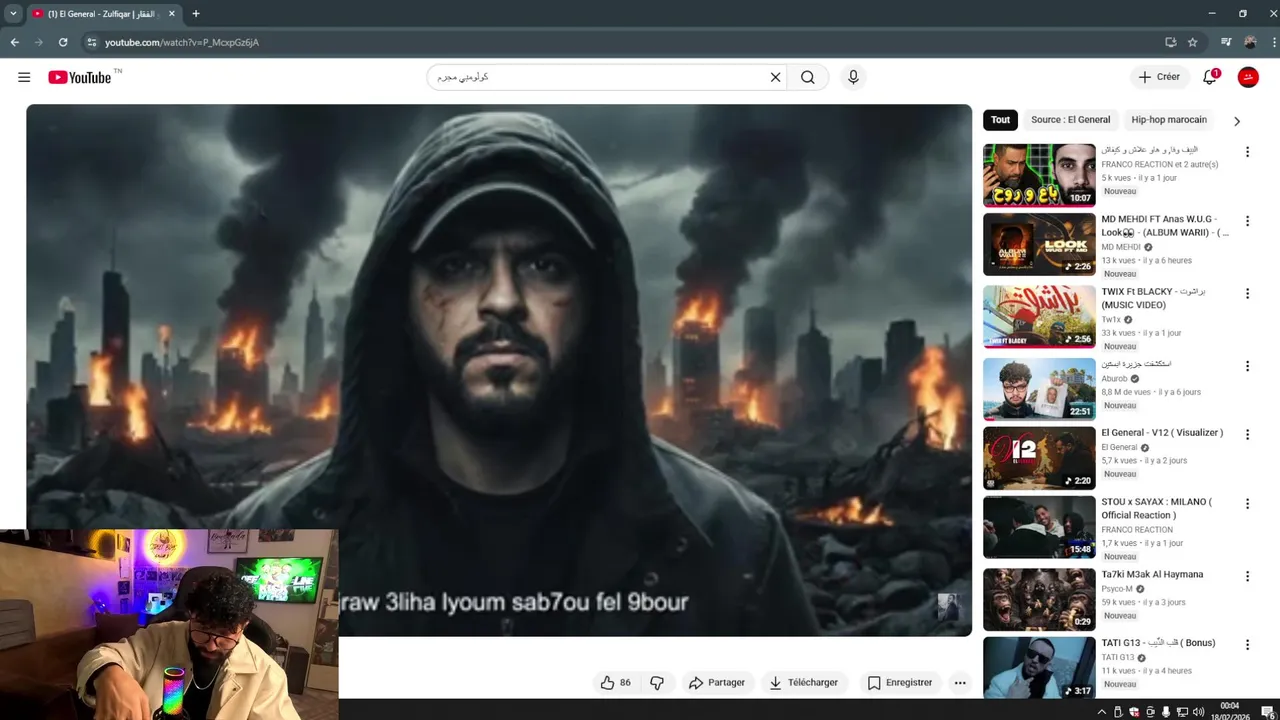Open the Psyco-M channel name
The width and height of the screenshot is (1280, 720).
1117,589
